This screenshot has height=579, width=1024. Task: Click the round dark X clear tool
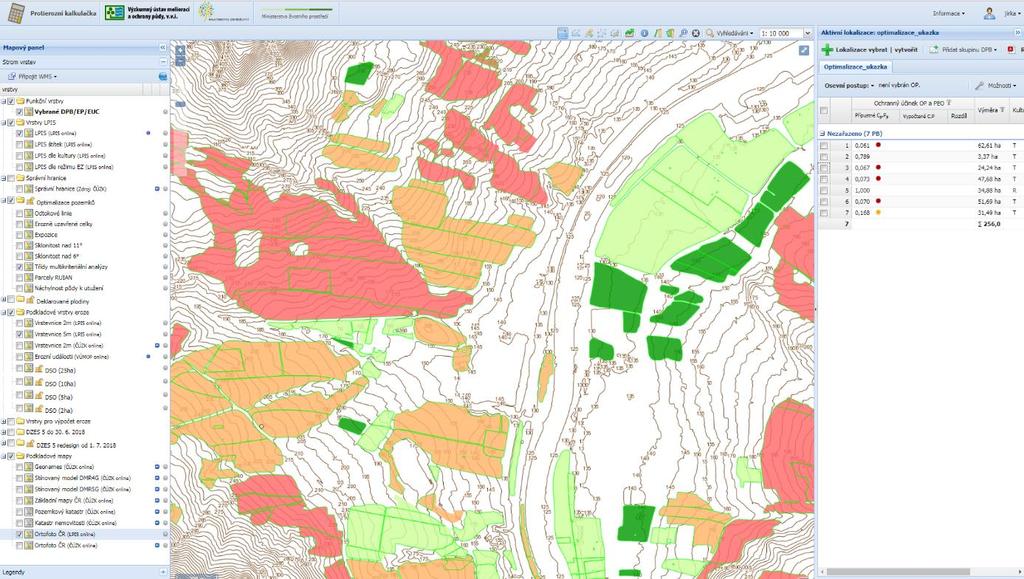coord(696,33)
